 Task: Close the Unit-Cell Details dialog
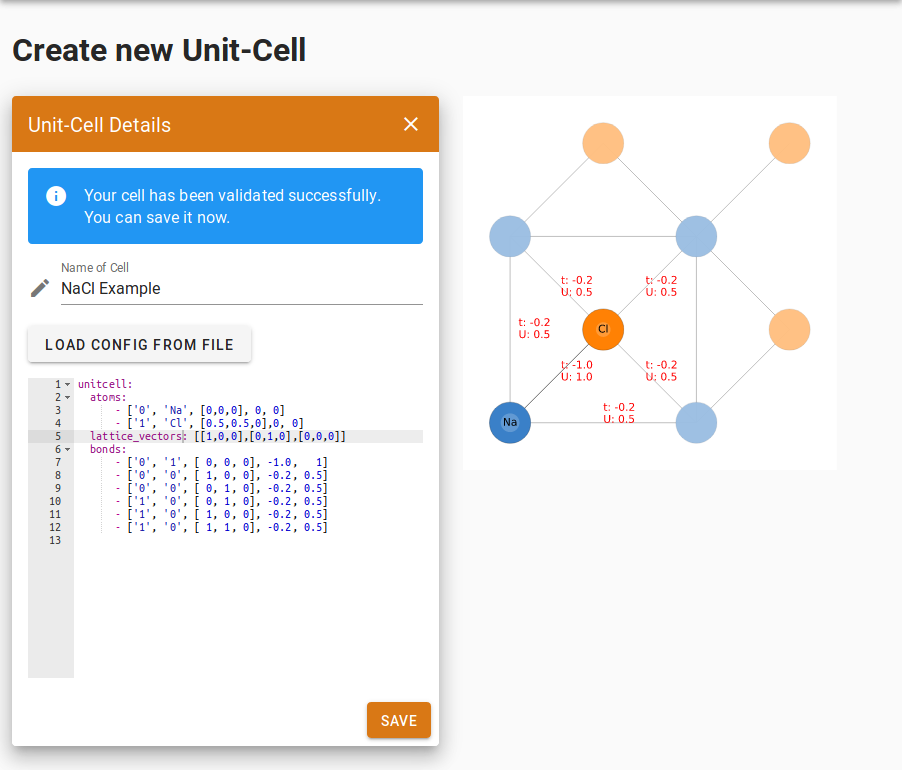(x=410, y=124)
